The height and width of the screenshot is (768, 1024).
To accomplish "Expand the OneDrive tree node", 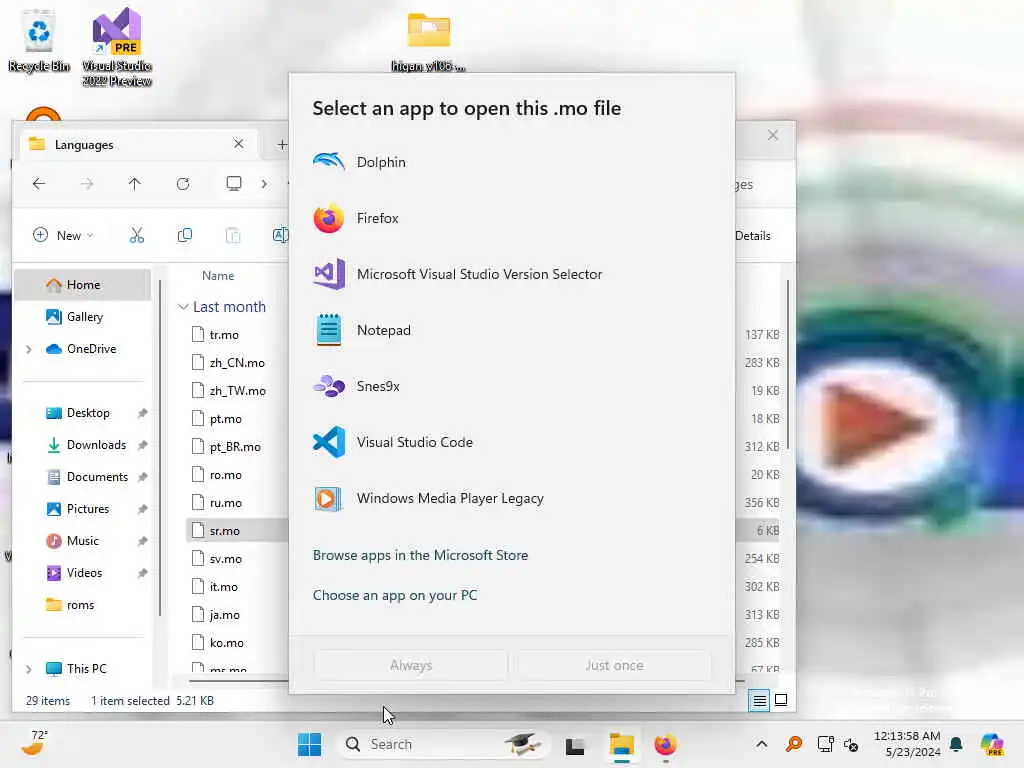I will point(29,349).
